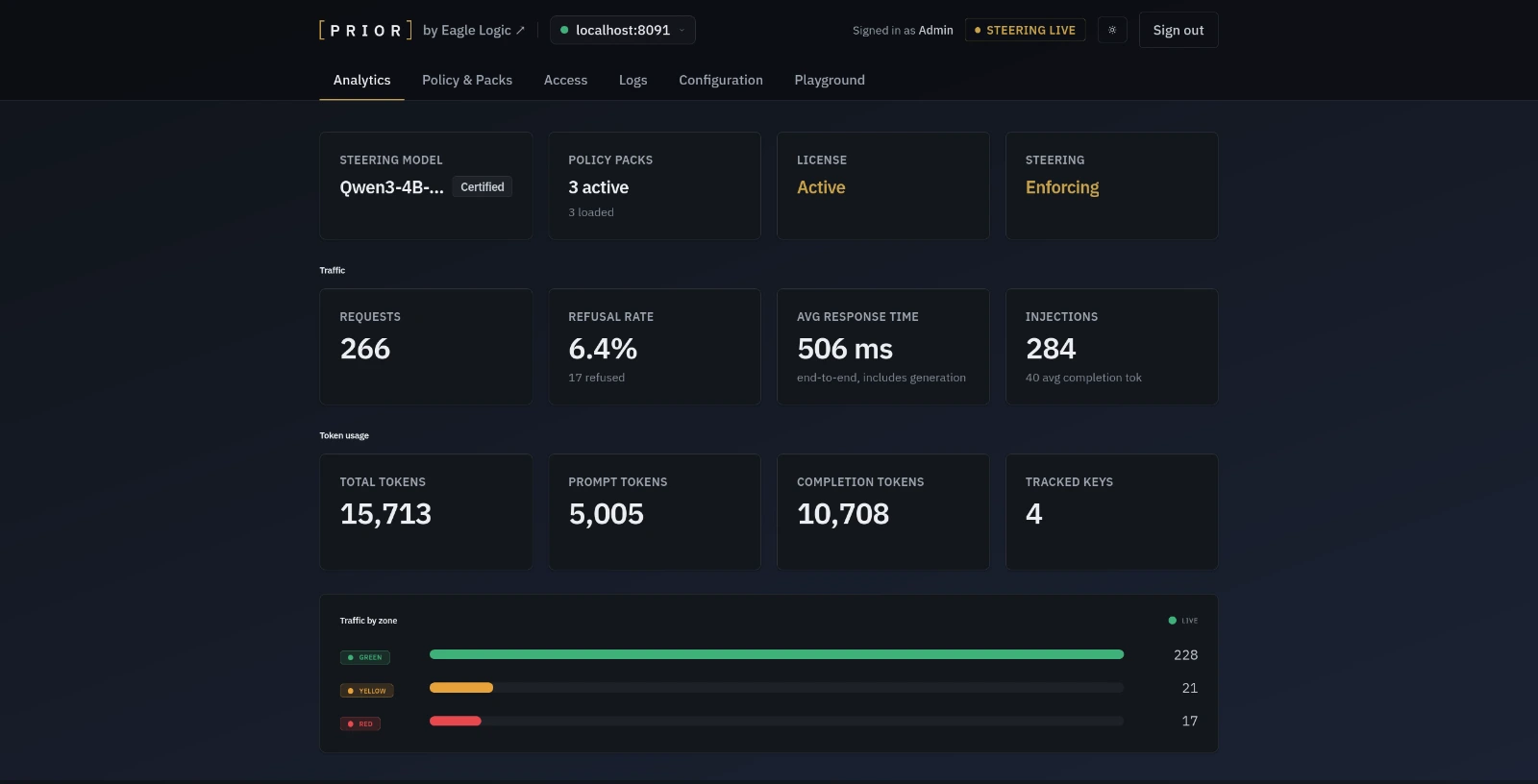Go to the Access tab
This screenshot has width=1538, height=784.
coord(565,80)
